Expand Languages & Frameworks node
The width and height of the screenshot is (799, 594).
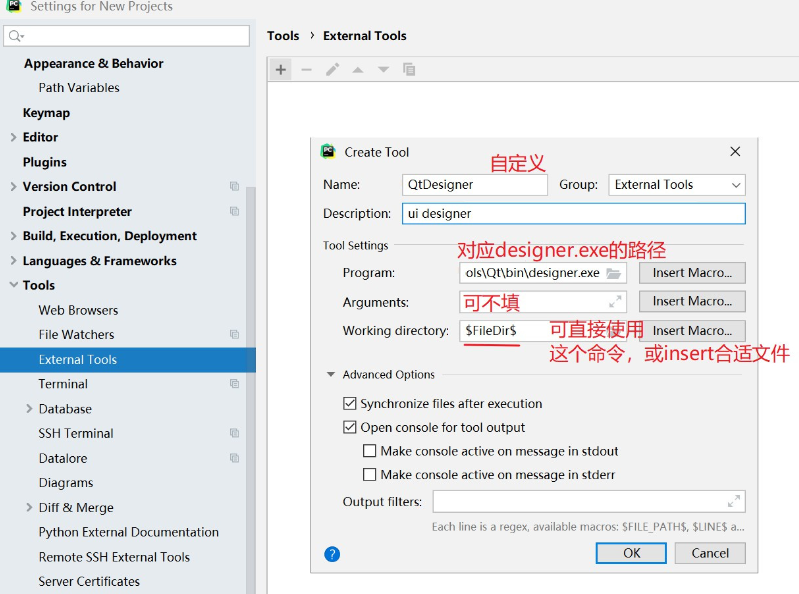click(13, 260)
